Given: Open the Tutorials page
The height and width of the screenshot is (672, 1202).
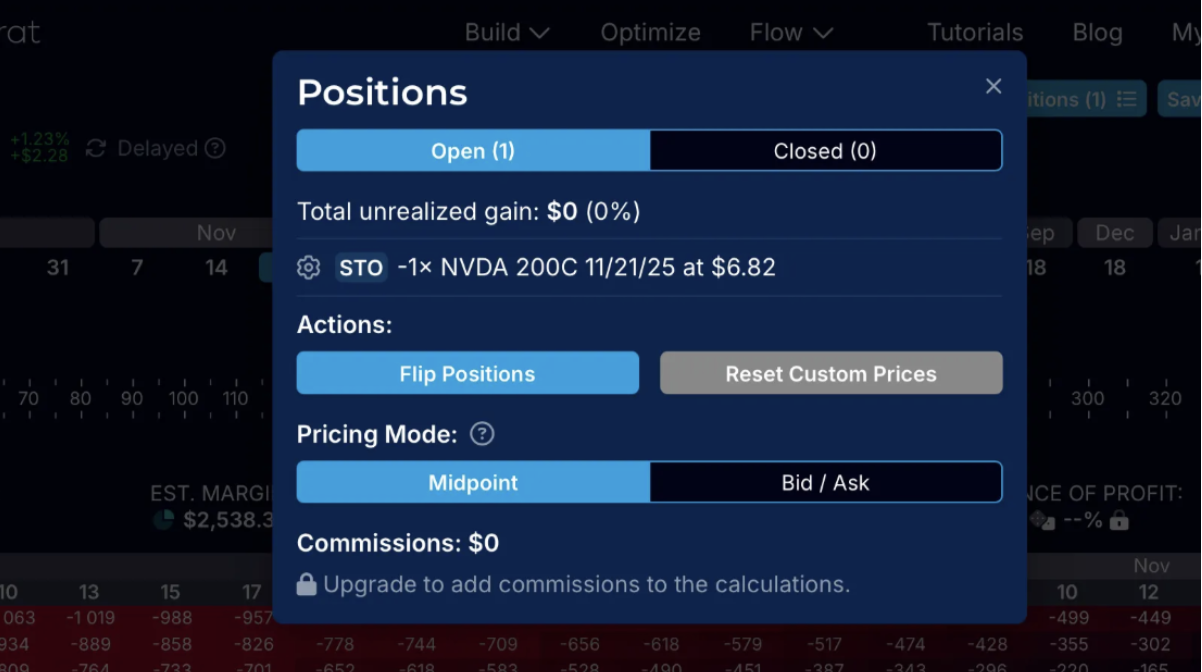Looking at the screenshot, I should point(975,33).
